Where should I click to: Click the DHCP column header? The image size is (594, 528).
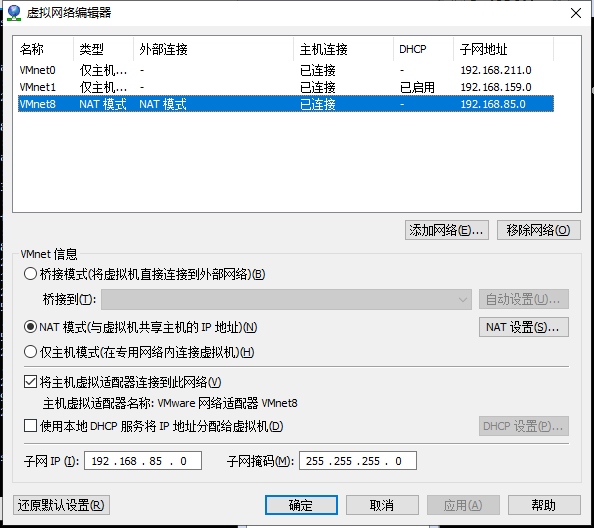tap(423, 49)
